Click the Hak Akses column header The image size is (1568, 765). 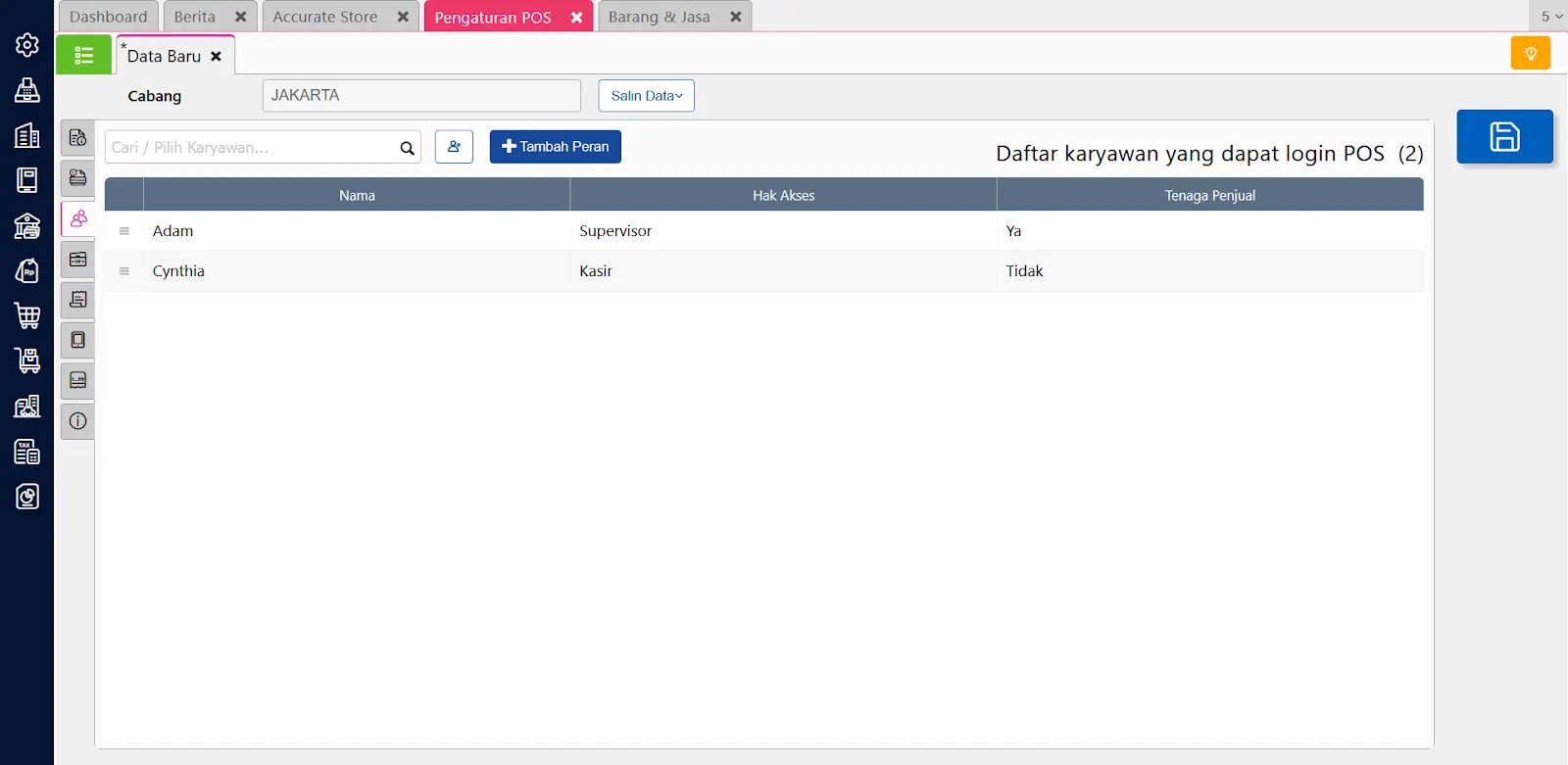pos(784,195)
